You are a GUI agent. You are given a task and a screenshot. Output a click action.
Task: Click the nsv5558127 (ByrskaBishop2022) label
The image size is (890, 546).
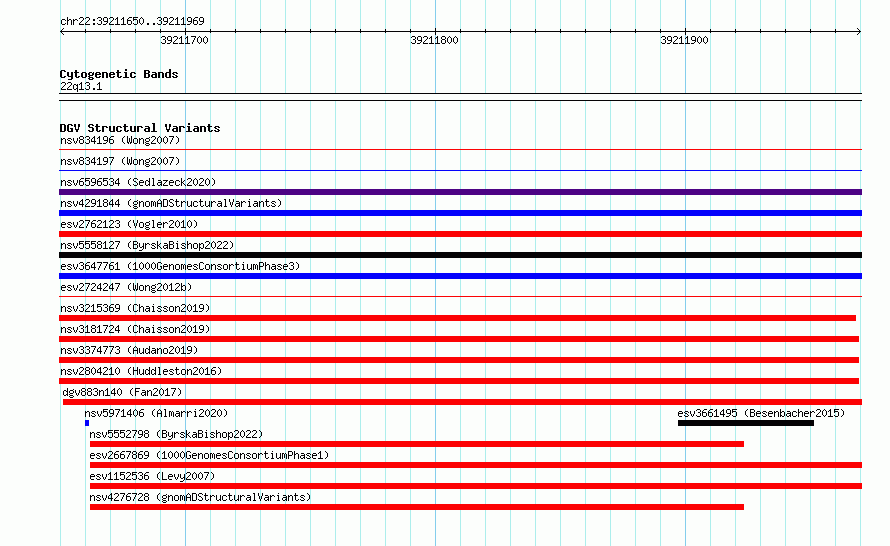point(147,245)
